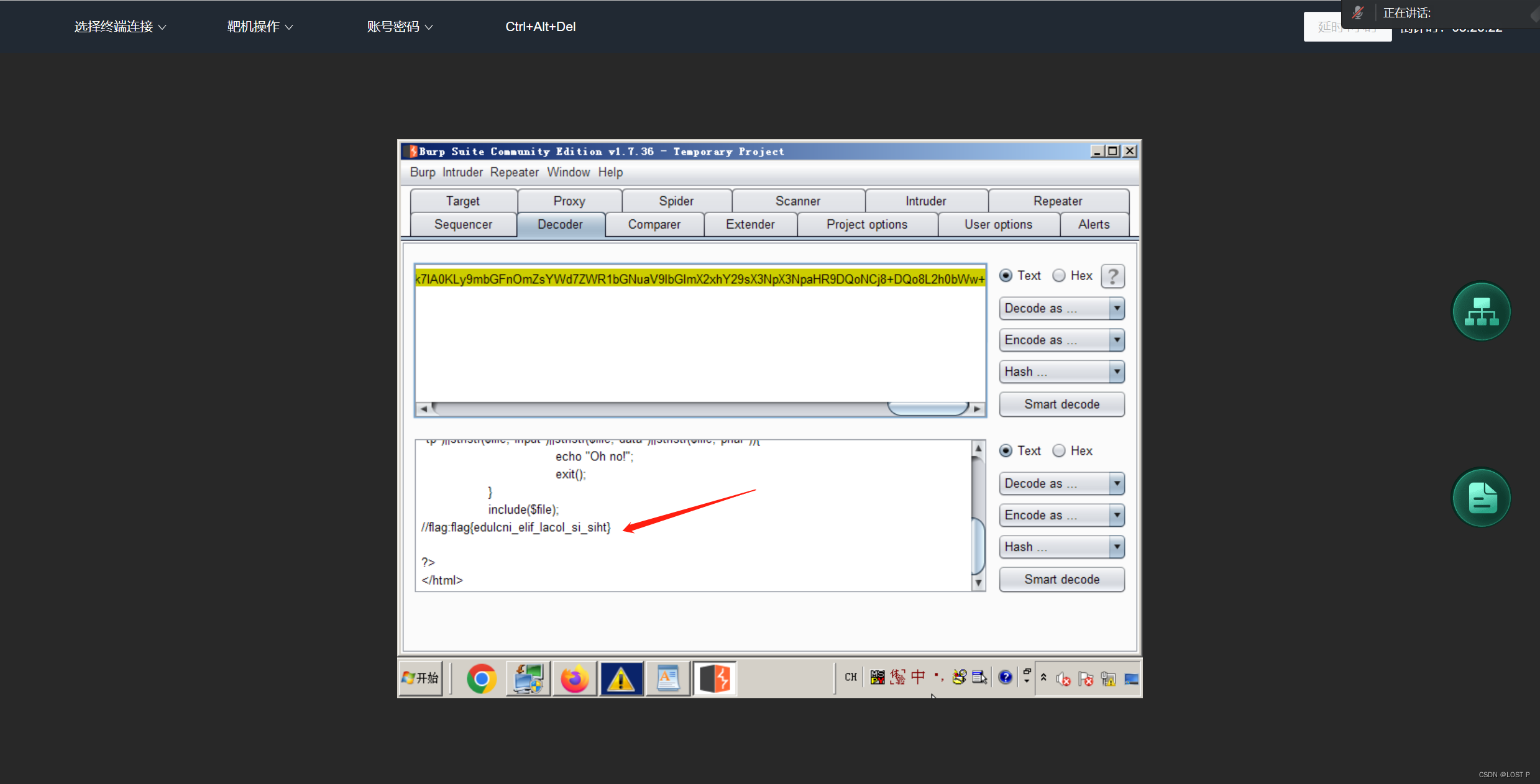The height and width of the screenshot is (784, 1540).
Task: Click the language bar restore icon
Action: tap(1027, 672)
